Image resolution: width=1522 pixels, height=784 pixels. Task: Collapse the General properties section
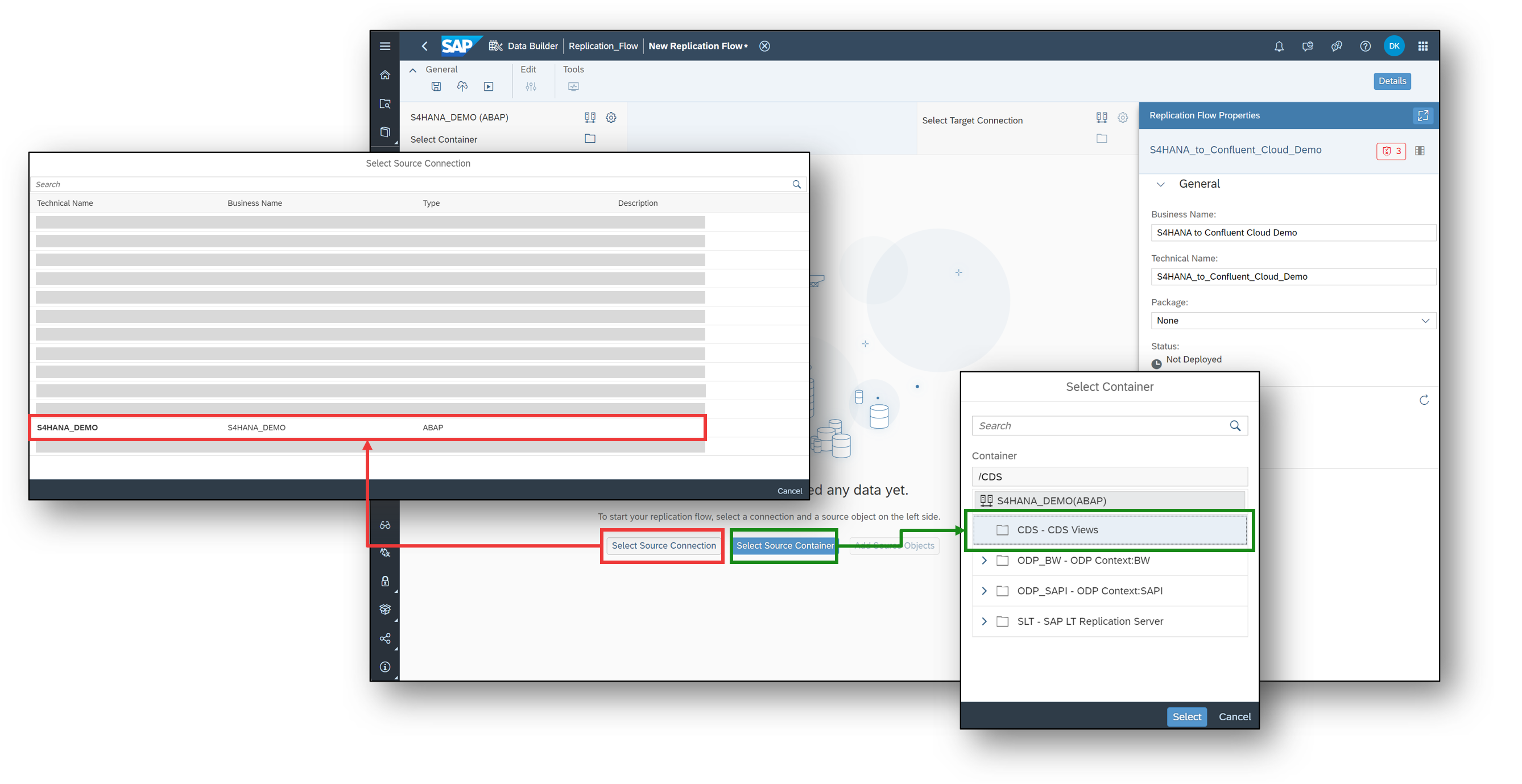tap(1160, 184)
